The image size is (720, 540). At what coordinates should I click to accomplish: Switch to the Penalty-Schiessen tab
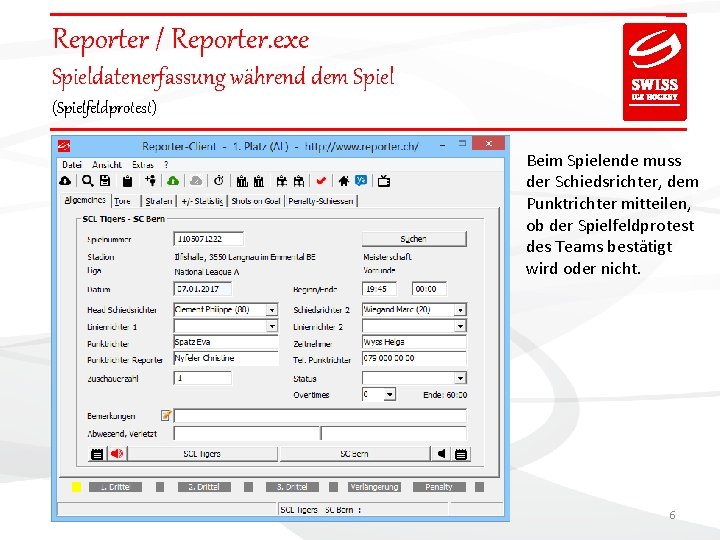[321, 201]
